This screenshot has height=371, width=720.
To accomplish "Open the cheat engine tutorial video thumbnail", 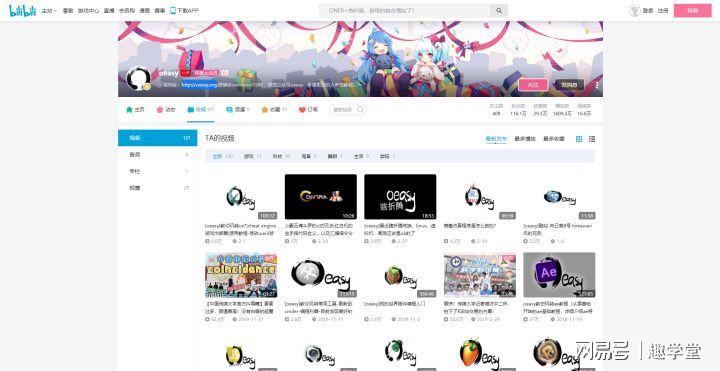I will (x=241, y=197).
